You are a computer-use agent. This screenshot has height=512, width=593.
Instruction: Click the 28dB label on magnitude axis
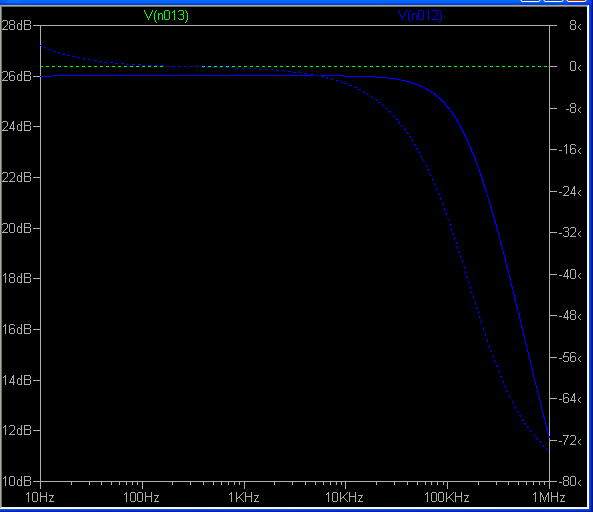tap(16, 25)
